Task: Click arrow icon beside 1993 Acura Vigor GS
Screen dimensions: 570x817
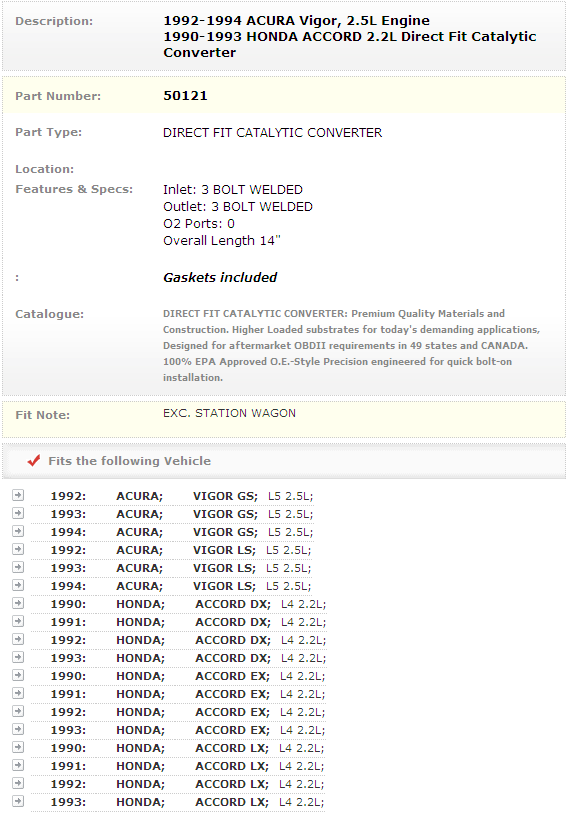Action: point(18,513)
